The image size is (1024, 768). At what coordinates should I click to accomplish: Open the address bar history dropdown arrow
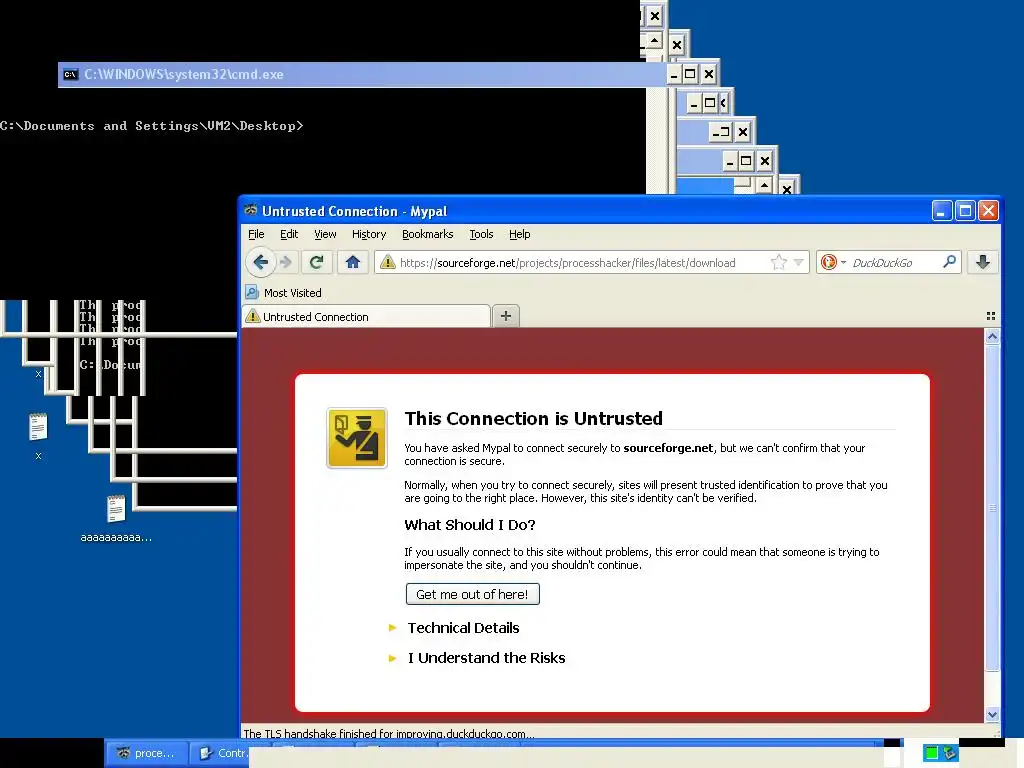click(x=798, y=263)
